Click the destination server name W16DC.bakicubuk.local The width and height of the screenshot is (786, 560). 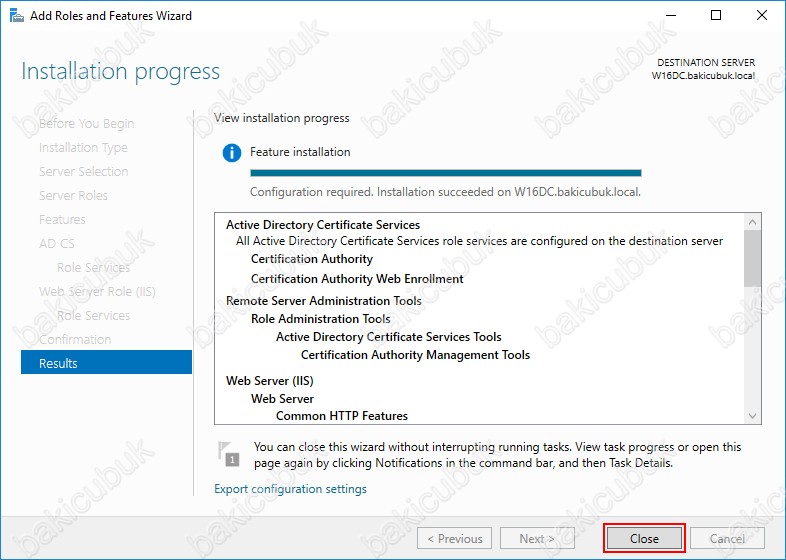703,76
